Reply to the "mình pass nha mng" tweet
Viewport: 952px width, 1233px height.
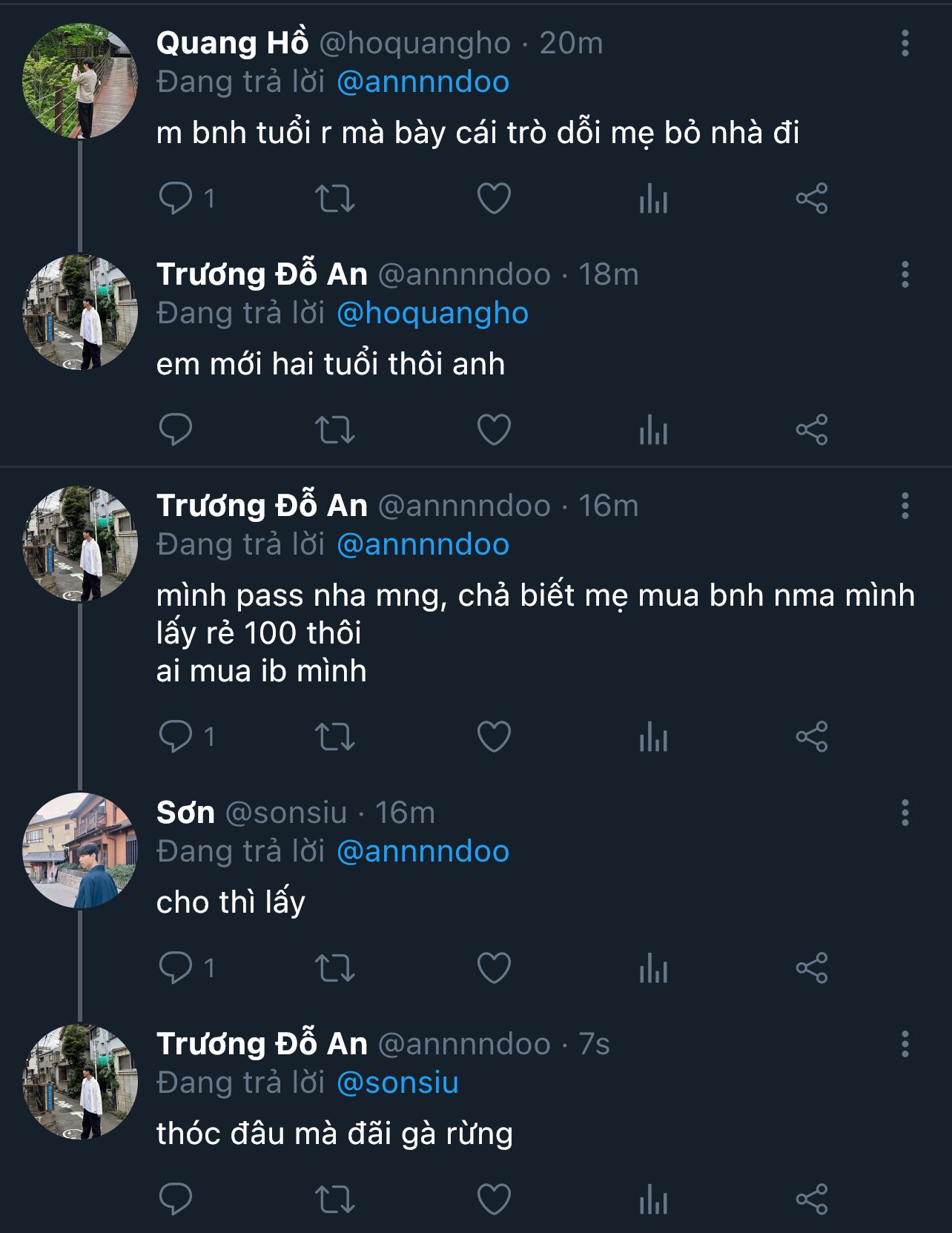point(176,736)
